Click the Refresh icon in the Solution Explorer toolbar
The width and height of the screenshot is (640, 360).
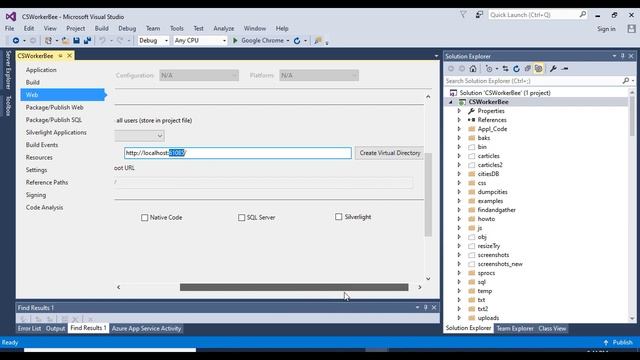(x=516, y=69)
